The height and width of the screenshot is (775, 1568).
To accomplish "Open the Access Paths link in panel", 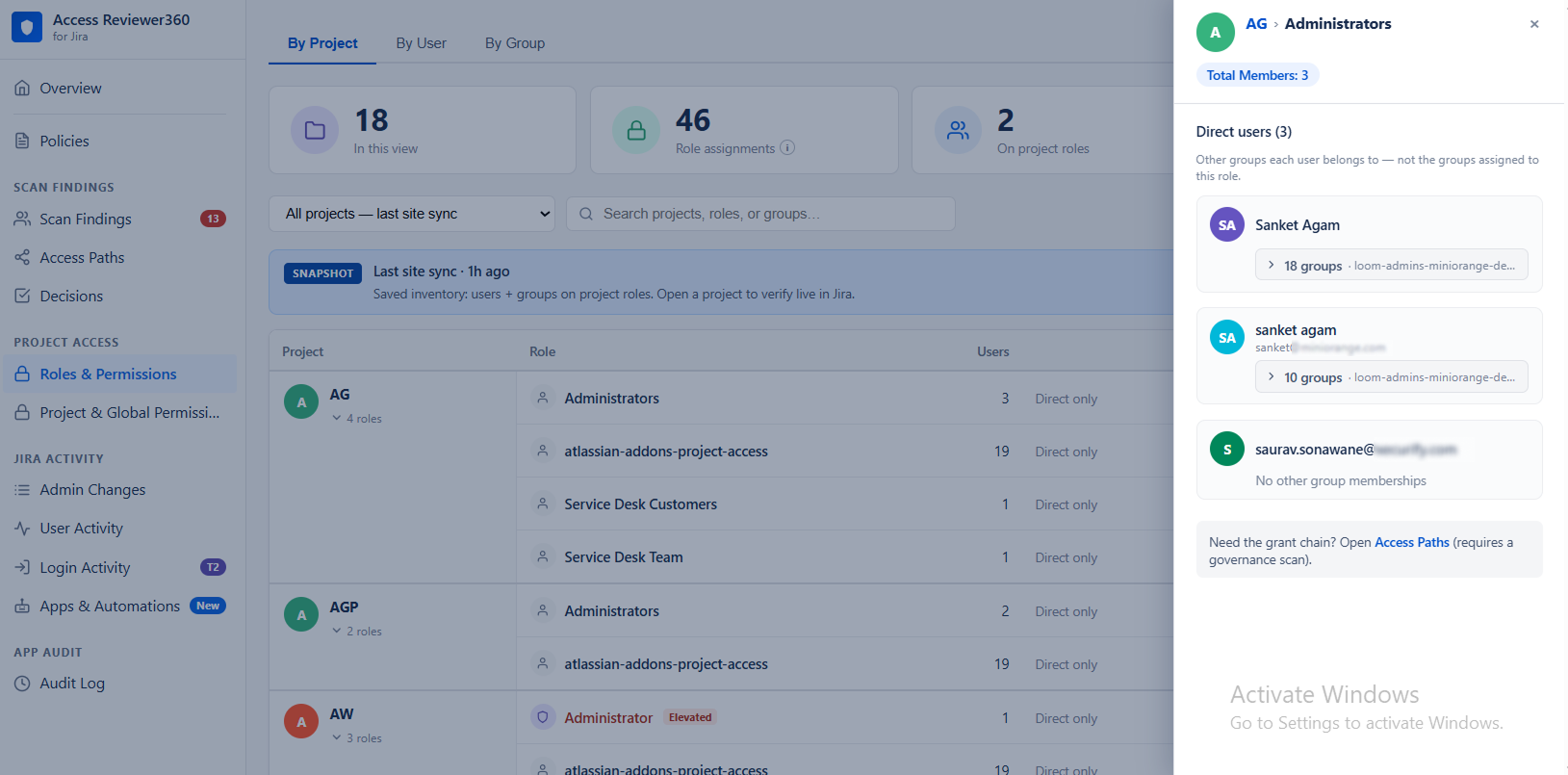I will point(1412,542).
